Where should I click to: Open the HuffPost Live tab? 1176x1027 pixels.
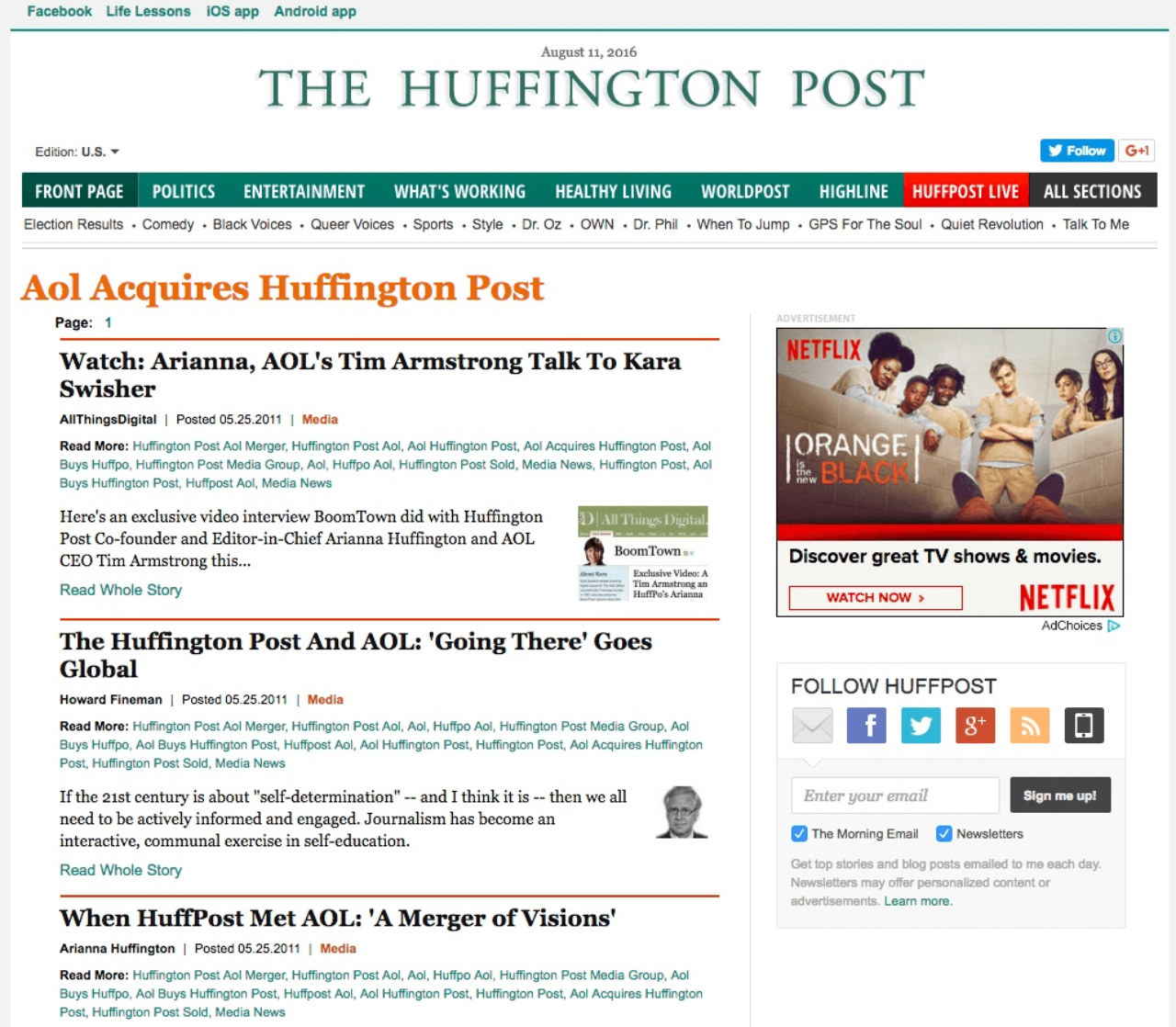pyautogui.click(x=966, y=191)
